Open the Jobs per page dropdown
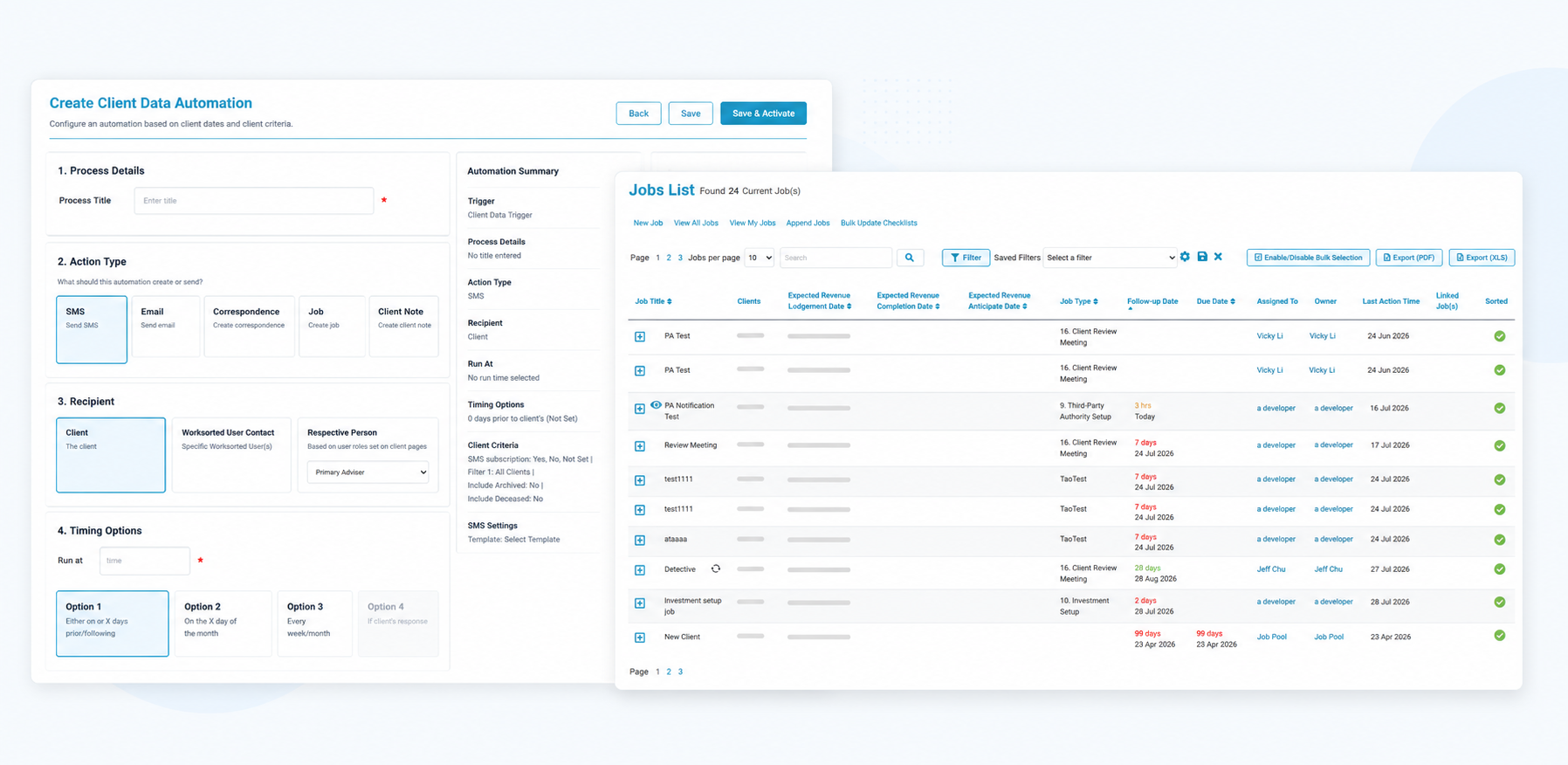The image size is (1568, 765). click(760, 258)
